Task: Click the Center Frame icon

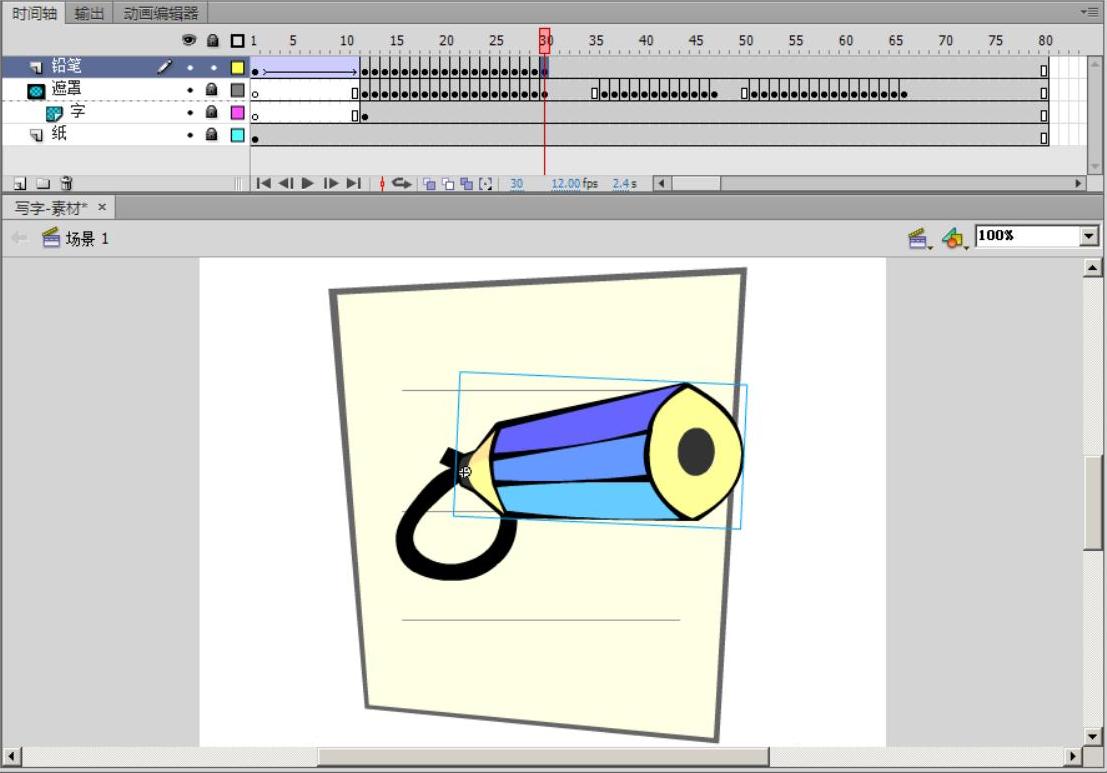Action: 381,184
